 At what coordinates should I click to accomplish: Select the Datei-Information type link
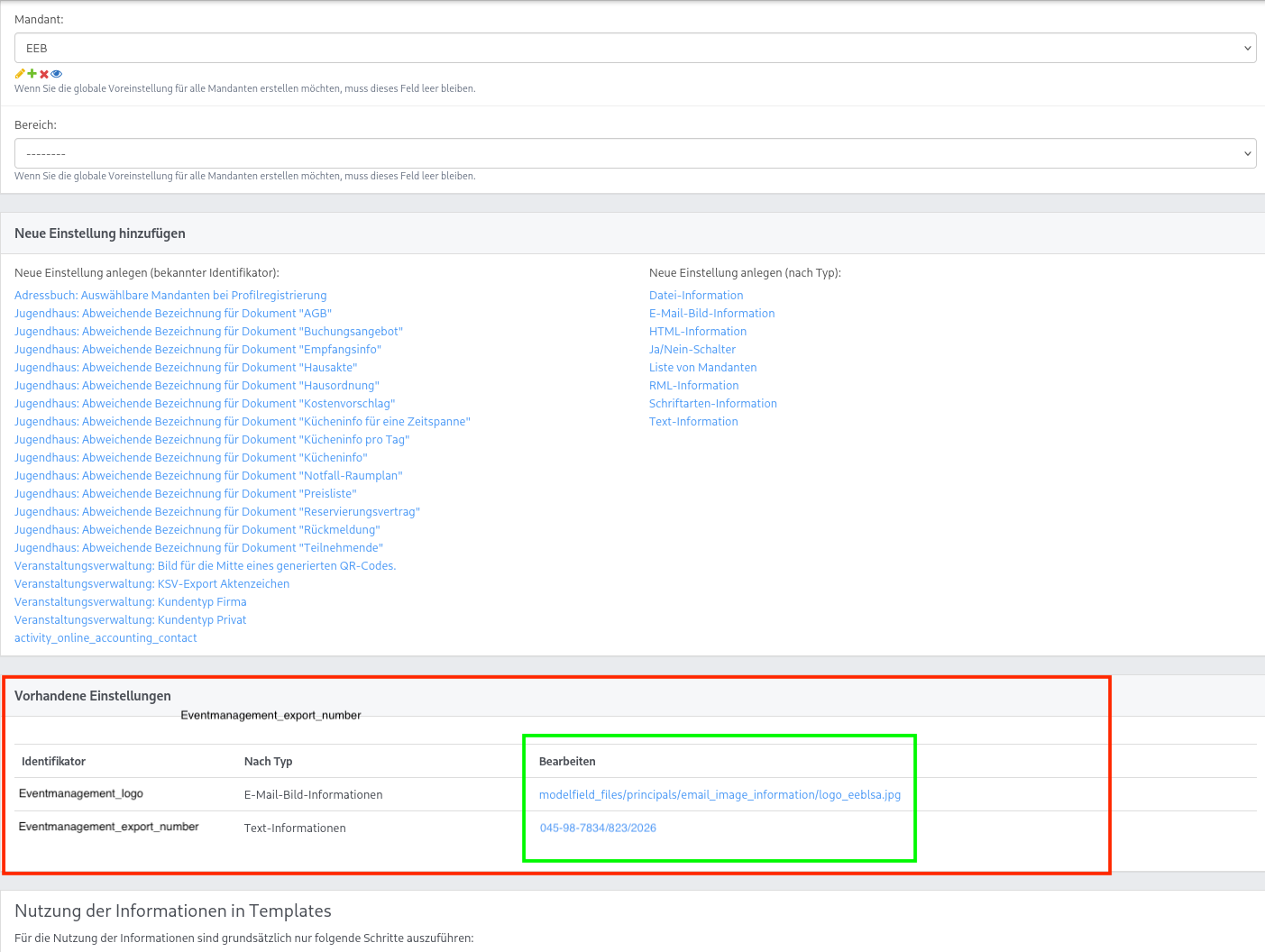point(696,296)
